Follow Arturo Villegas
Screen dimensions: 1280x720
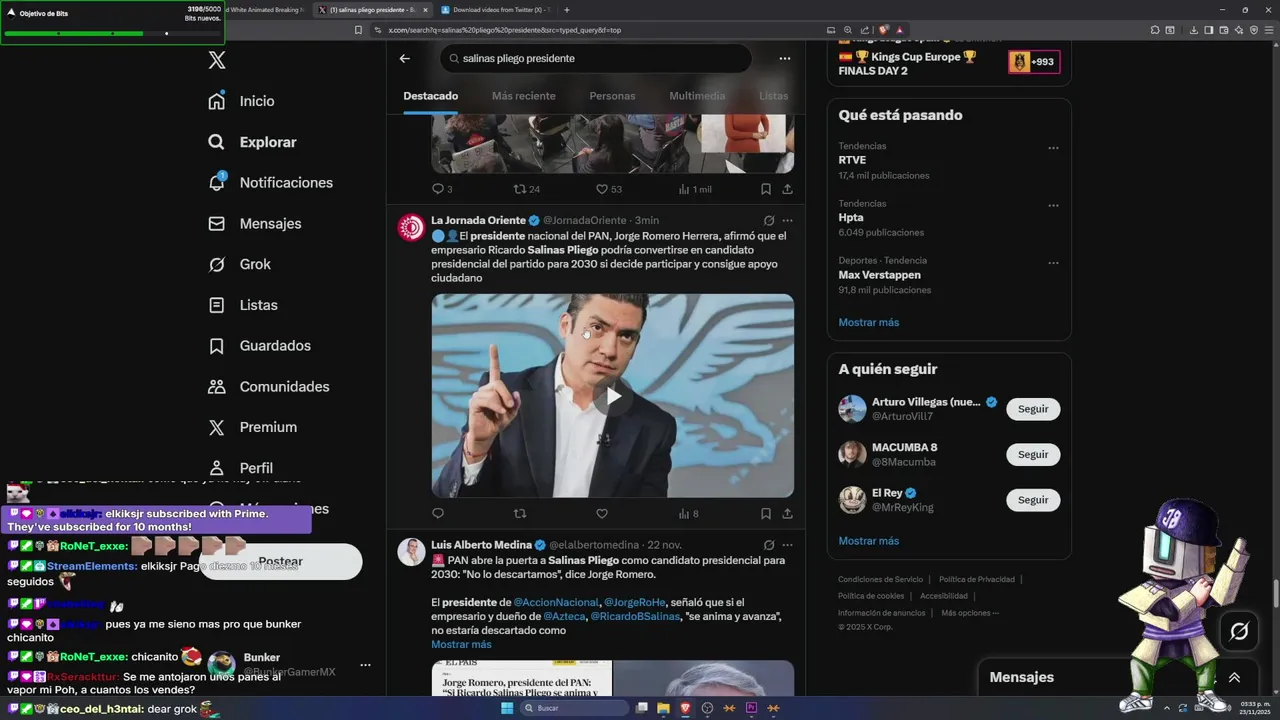point(1033,409)
